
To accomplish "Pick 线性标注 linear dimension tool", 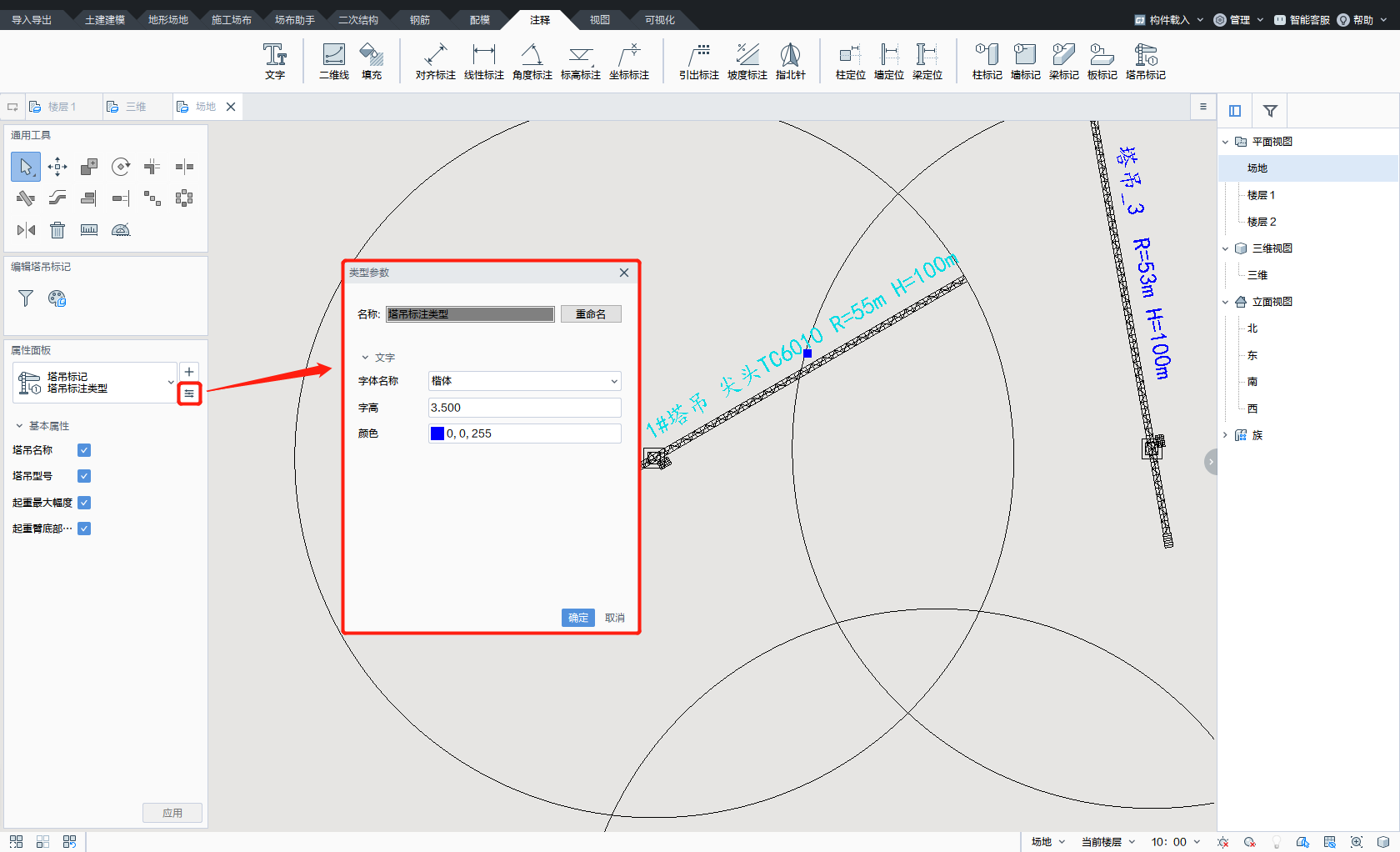I will click(x=484, y=62).
